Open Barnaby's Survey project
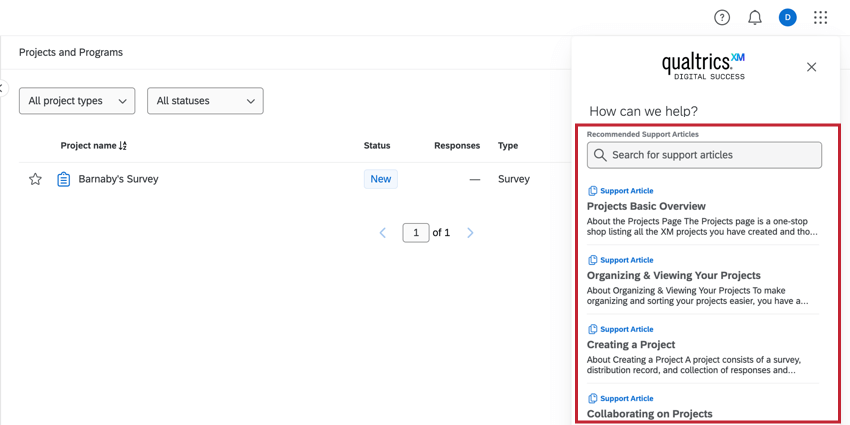The image size is (850, 425). [x=118, y=179]
